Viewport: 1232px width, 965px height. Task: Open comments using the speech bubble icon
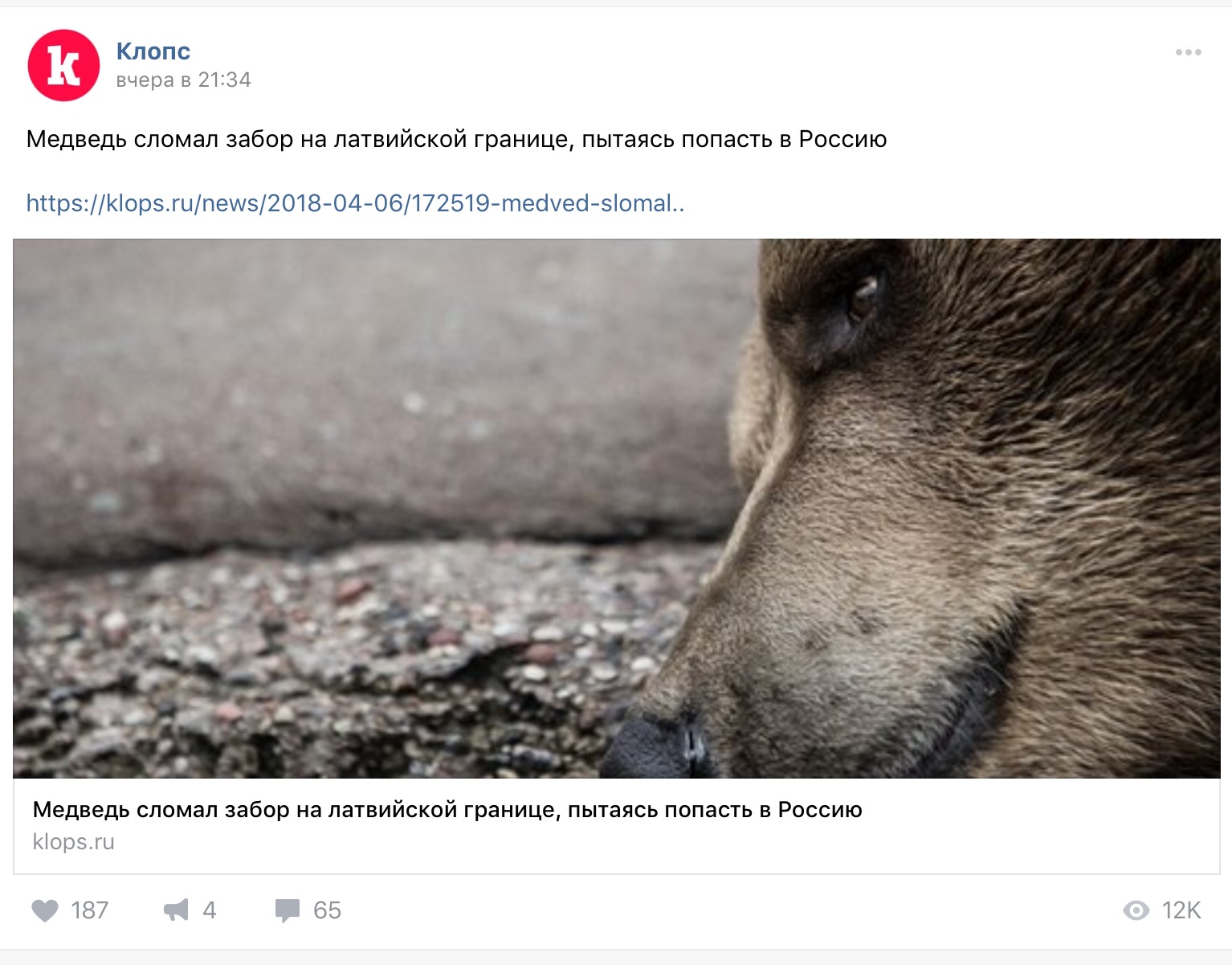[287, 910]
